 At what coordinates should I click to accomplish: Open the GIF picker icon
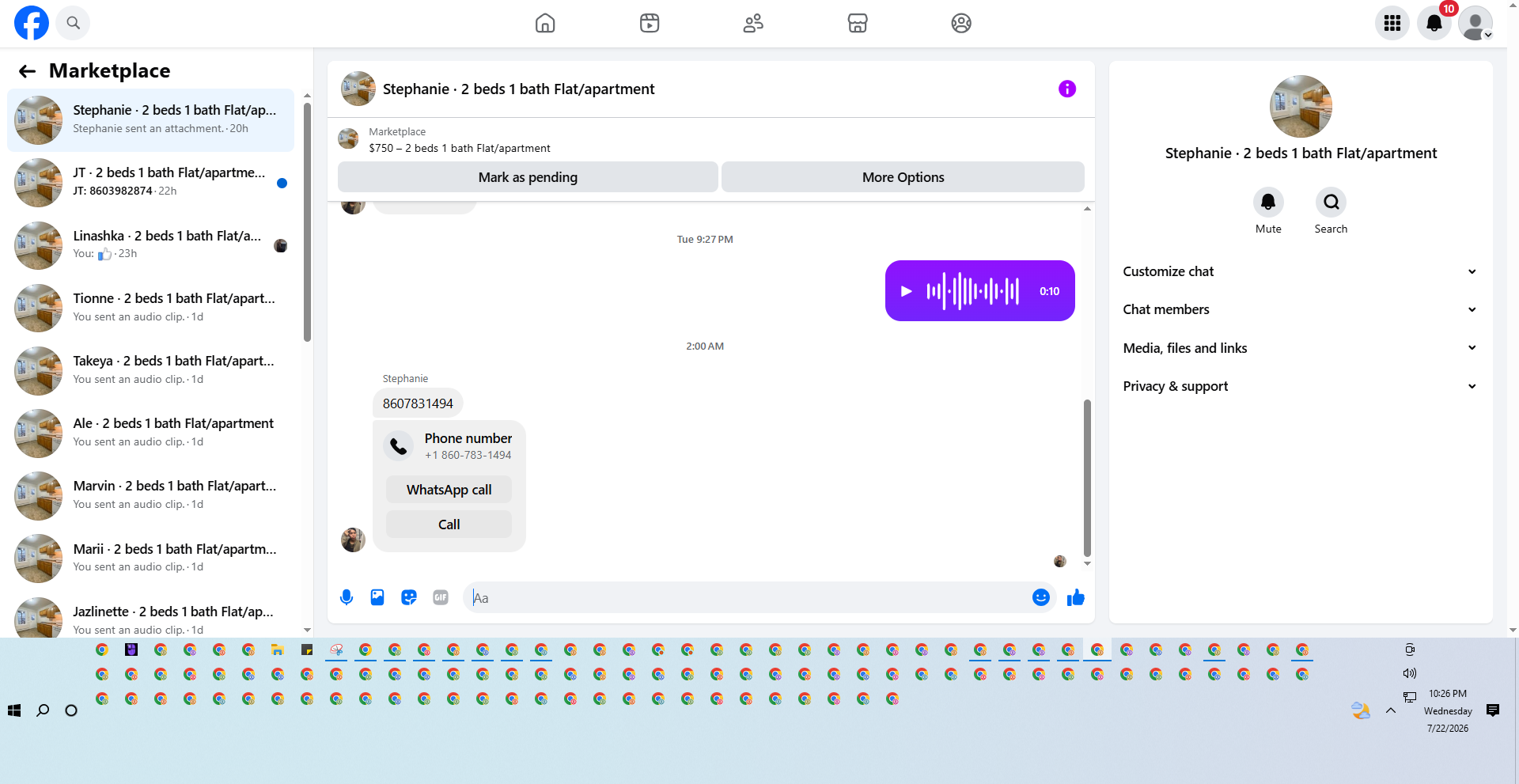point(441,597)
